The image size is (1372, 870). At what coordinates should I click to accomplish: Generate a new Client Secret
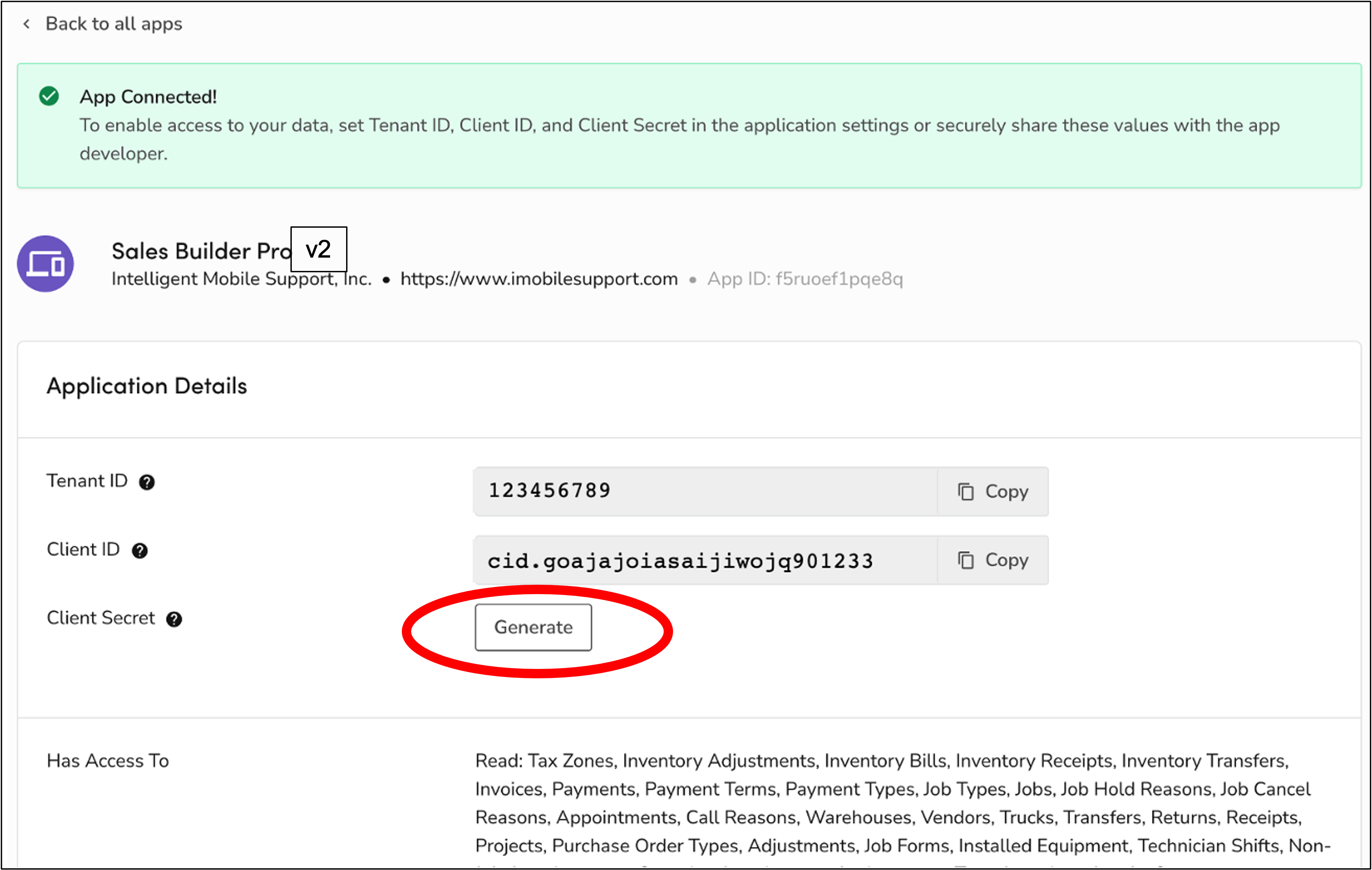click(533, 627)
